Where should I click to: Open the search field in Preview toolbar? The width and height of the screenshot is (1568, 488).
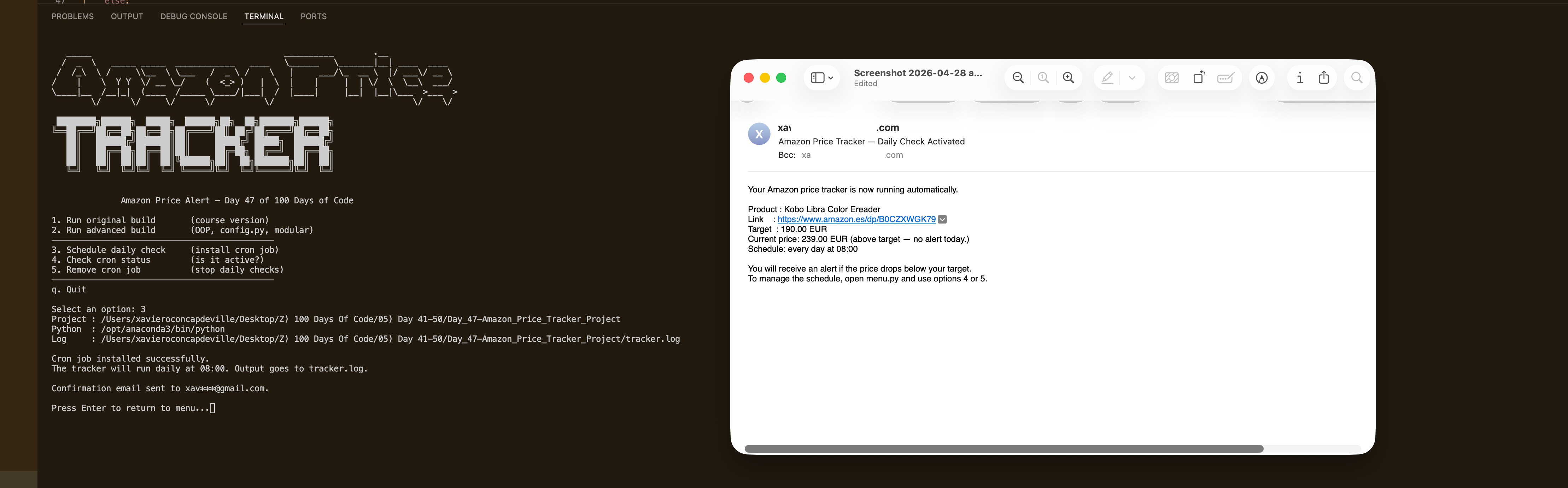[x=1357, y=78]
